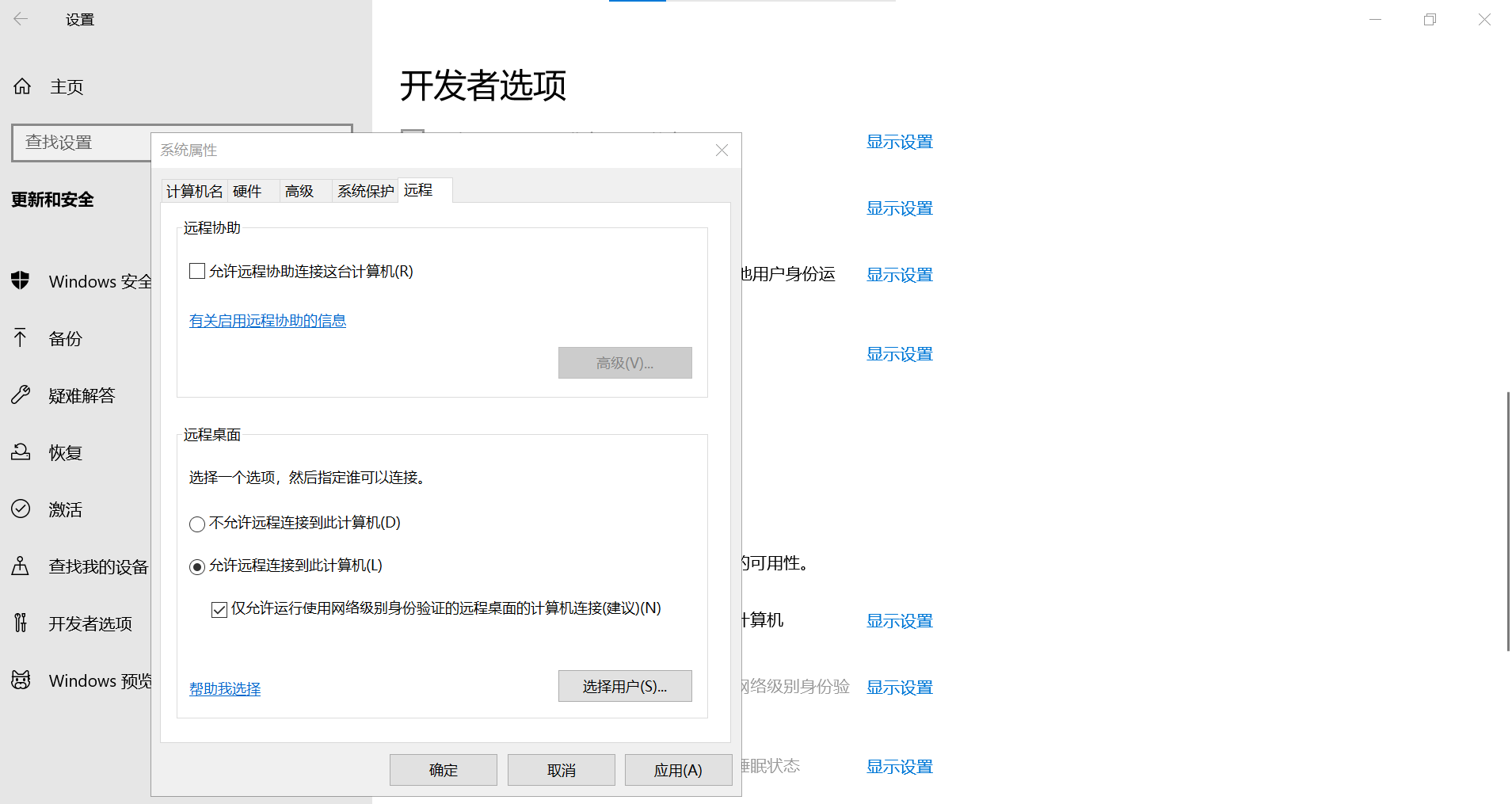Enable 允许远程协助连接这台计算机 checkbox
1512x804 pixels.
[197, 272]
